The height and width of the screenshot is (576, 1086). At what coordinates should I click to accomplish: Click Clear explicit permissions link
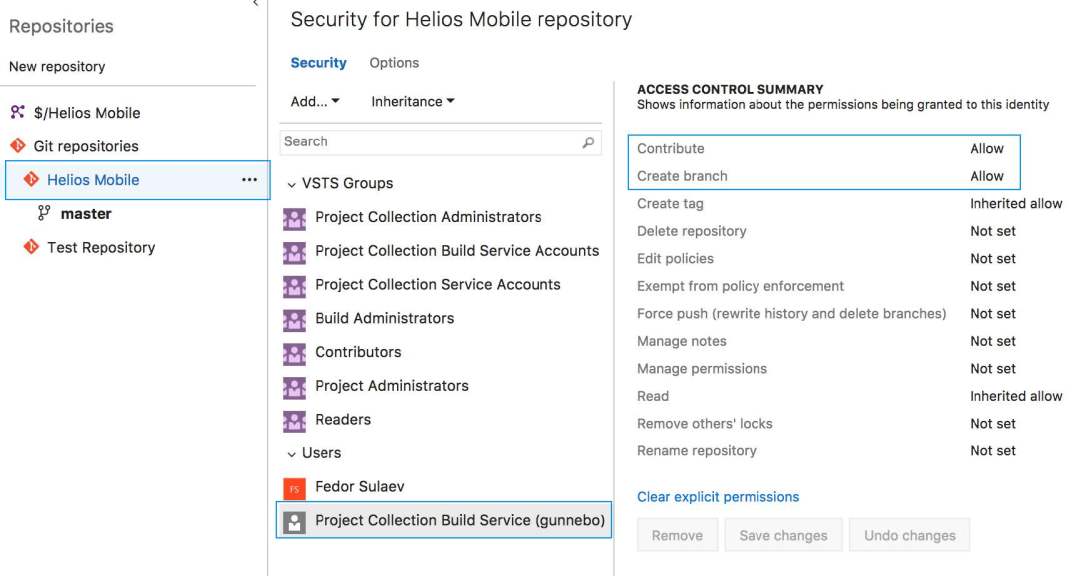tap(718, 496)
